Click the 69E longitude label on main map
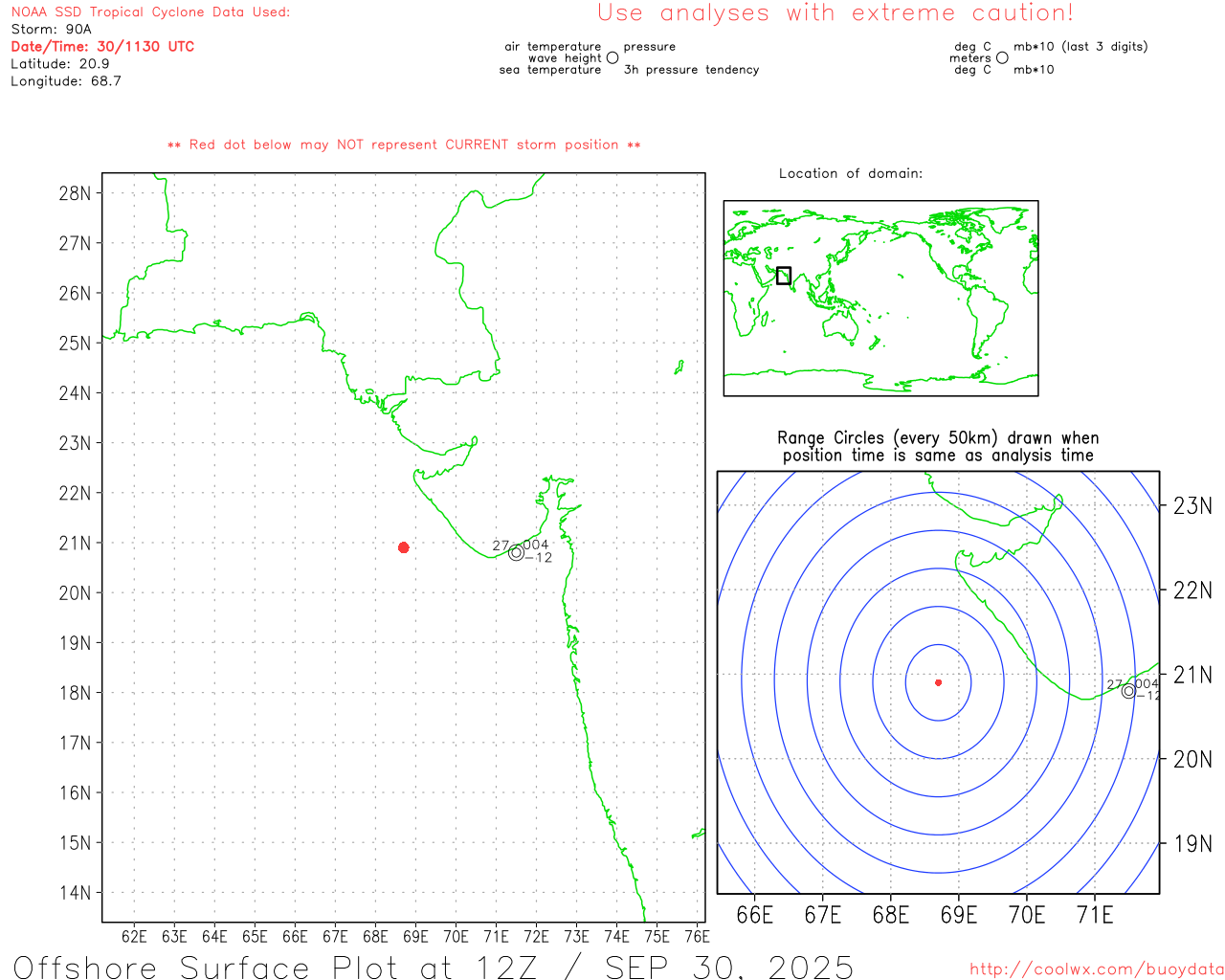The width and height of the screenshot is (1225, 980). (416, 936)
